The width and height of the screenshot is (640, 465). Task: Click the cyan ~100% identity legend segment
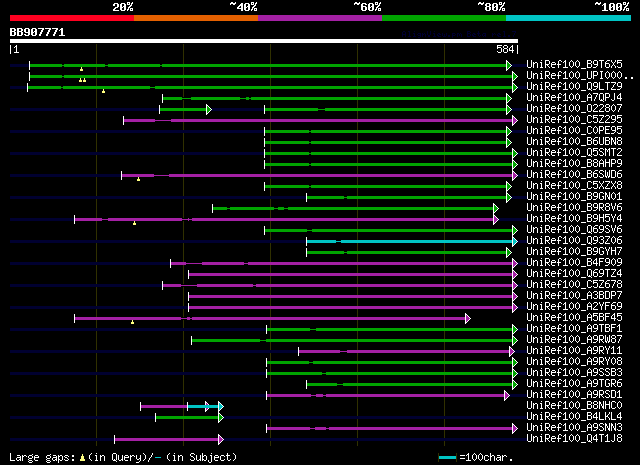point(568,18)
